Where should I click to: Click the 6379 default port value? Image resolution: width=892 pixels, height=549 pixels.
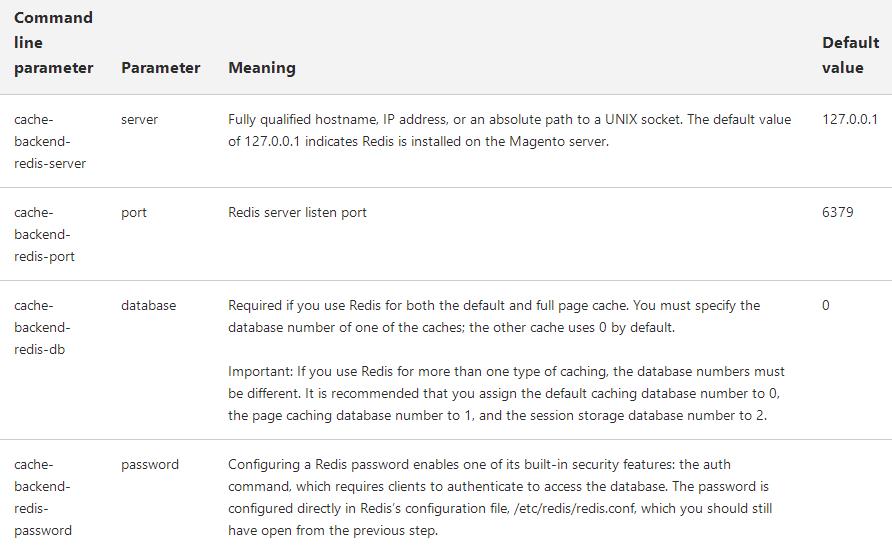coord(837,212)
